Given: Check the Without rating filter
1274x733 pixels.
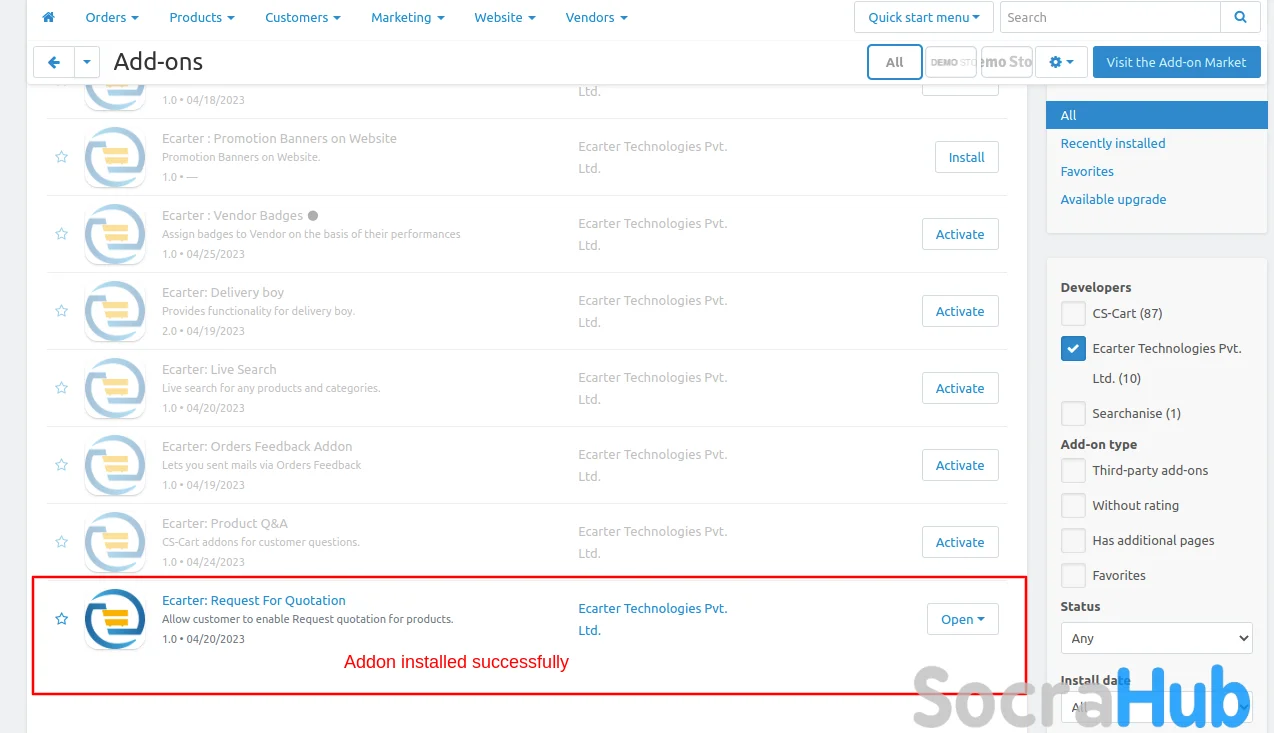Looking at the screenshot, I should click(x=1073, y=506).
